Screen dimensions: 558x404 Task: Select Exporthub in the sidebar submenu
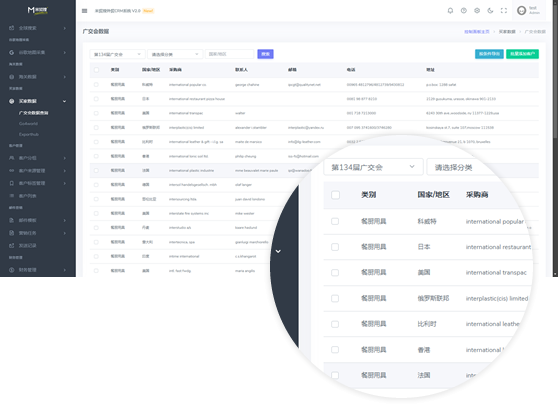tap(29, 134)
